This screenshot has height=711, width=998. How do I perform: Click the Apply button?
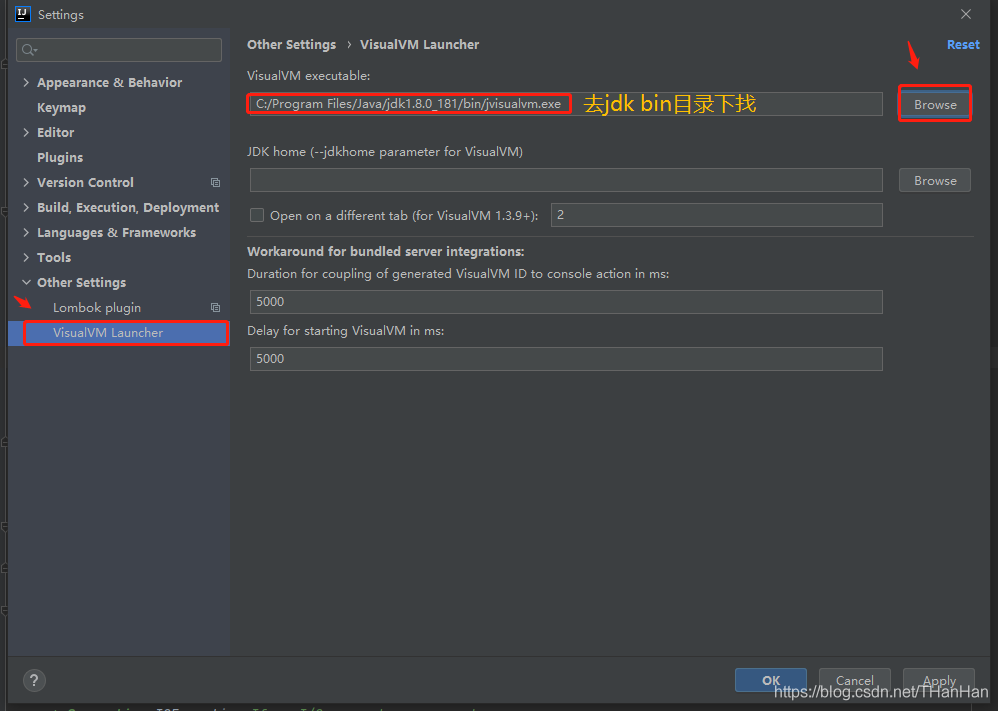pos(939,680)
